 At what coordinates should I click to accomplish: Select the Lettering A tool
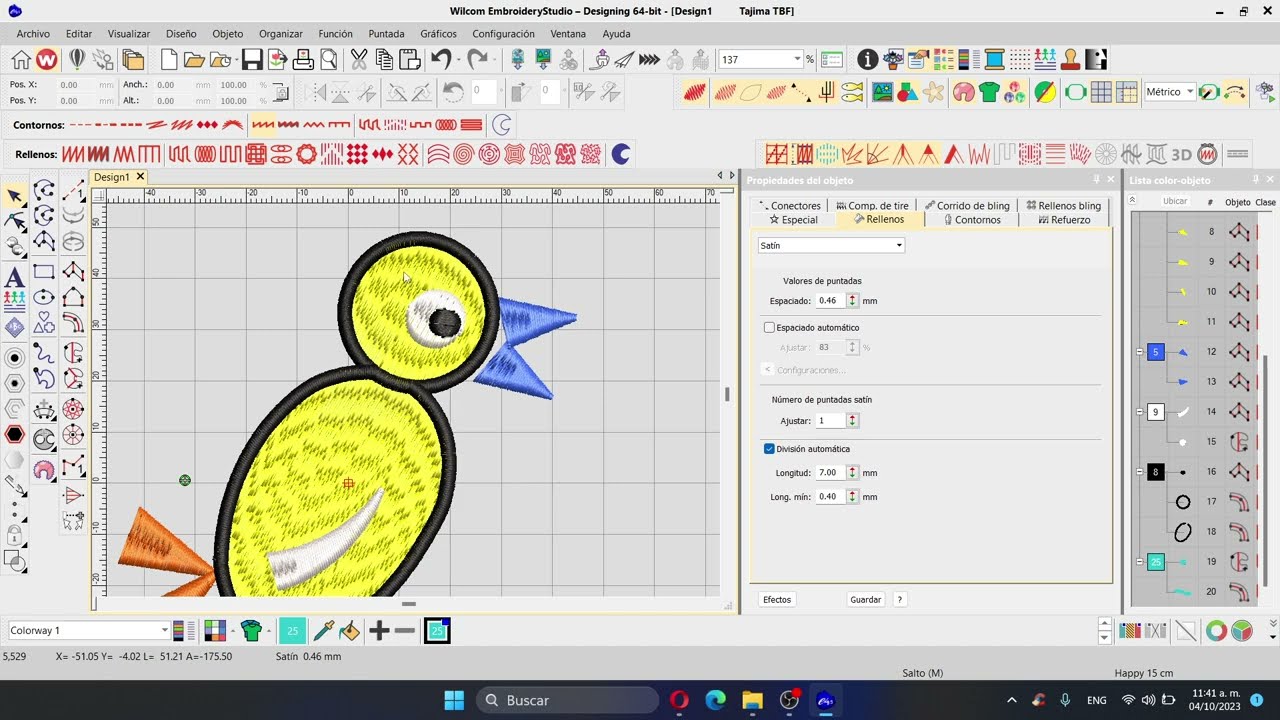pos(15,277)
